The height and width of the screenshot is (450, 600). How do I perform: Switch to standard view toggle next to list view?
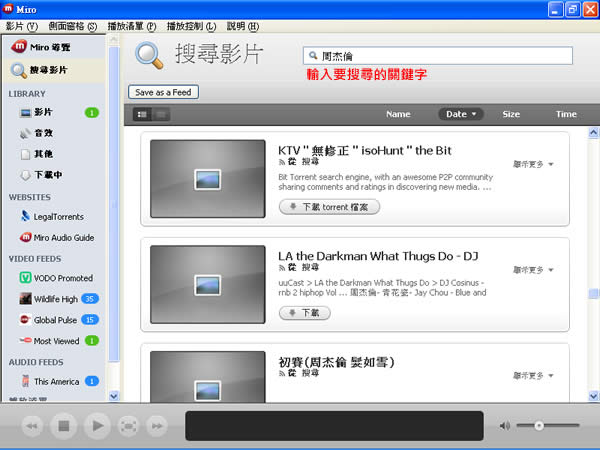tap(161, 114)
